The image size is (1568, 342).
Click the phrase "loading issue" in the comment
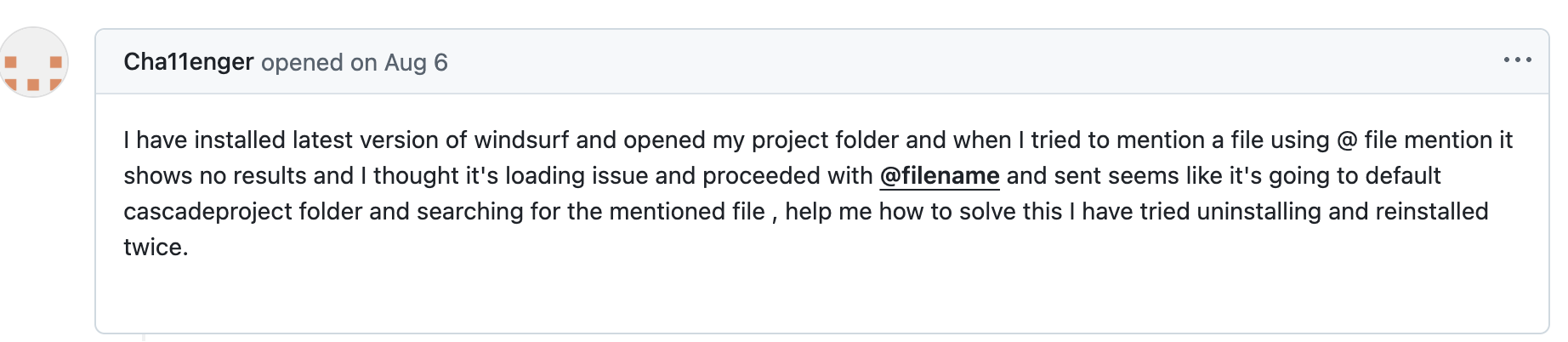click(x=577, y=176)
